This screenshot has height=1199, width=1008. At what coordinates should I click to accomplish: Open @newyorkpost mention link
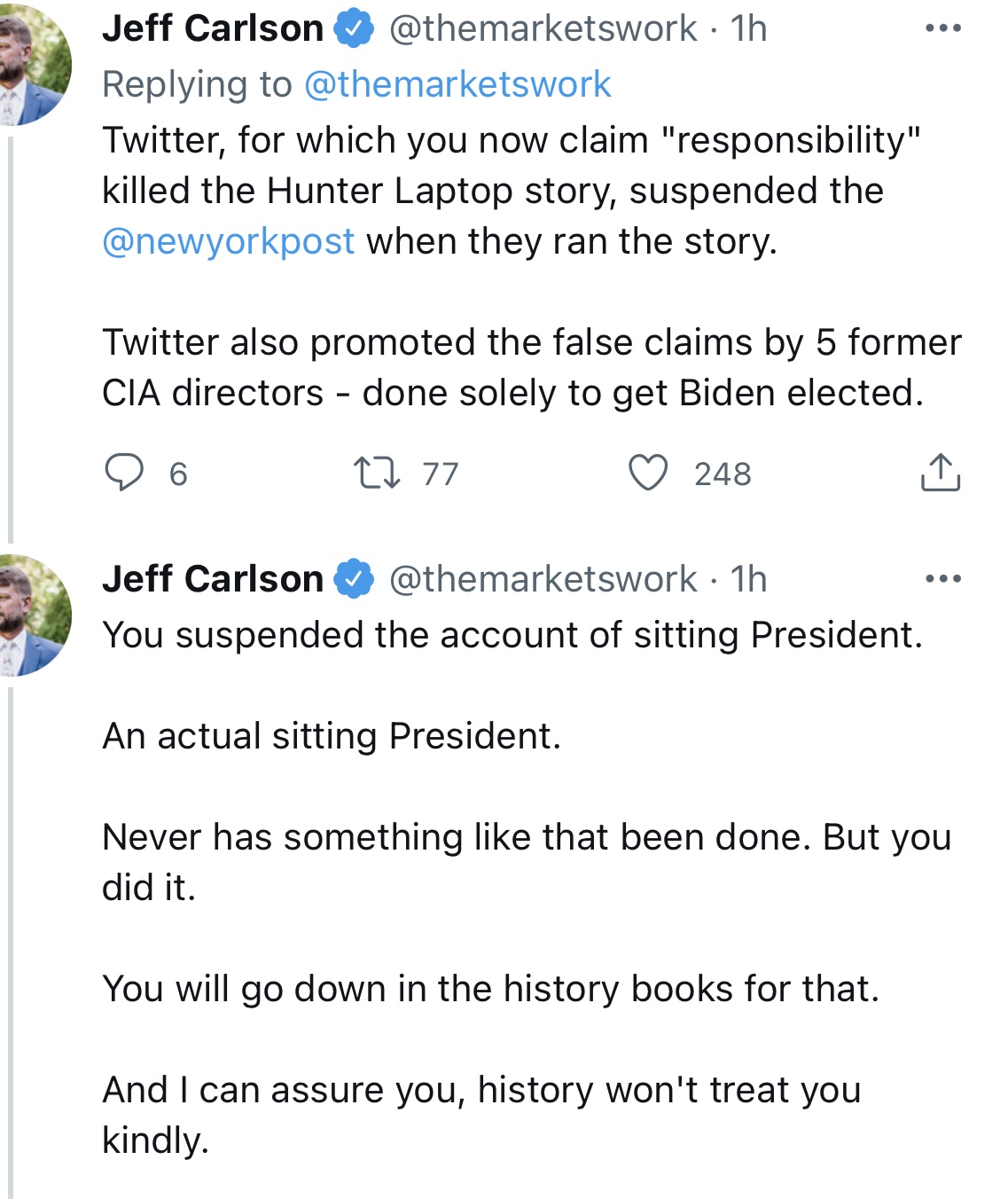point(228,241)
